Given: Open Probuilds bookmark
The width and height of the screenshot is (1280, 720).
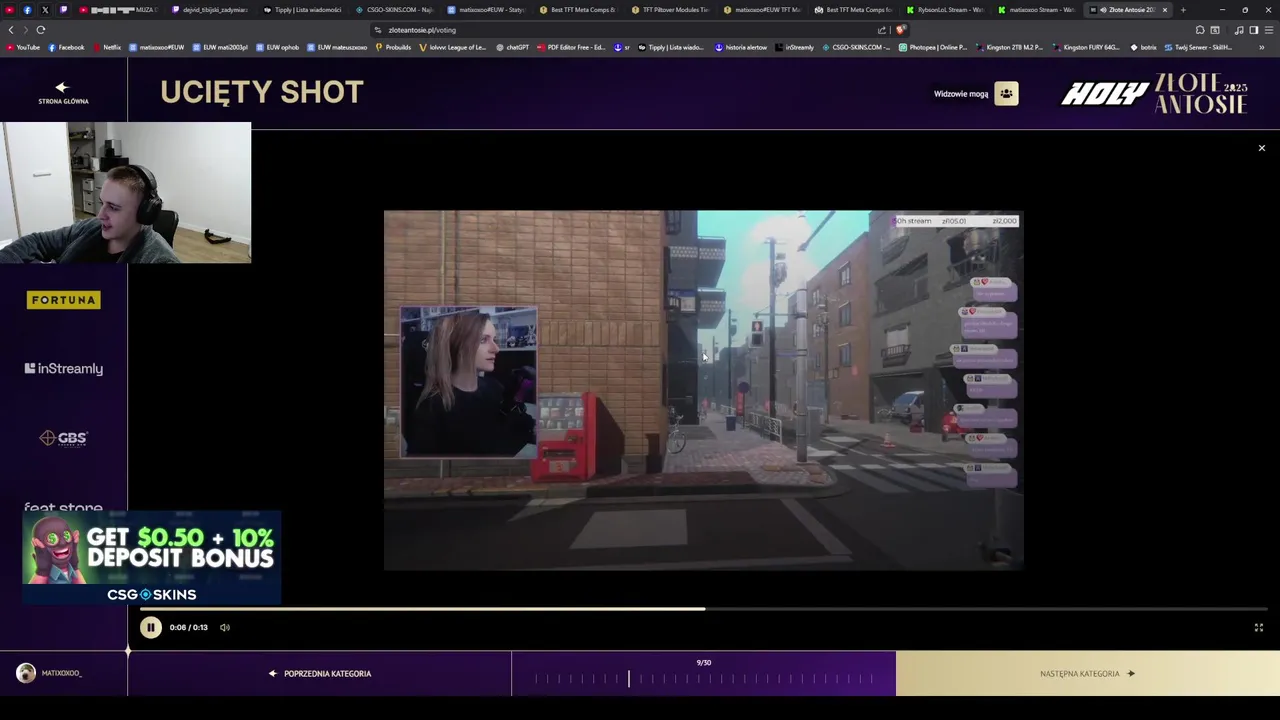Looking at the screenshot, I should point(393,47).
